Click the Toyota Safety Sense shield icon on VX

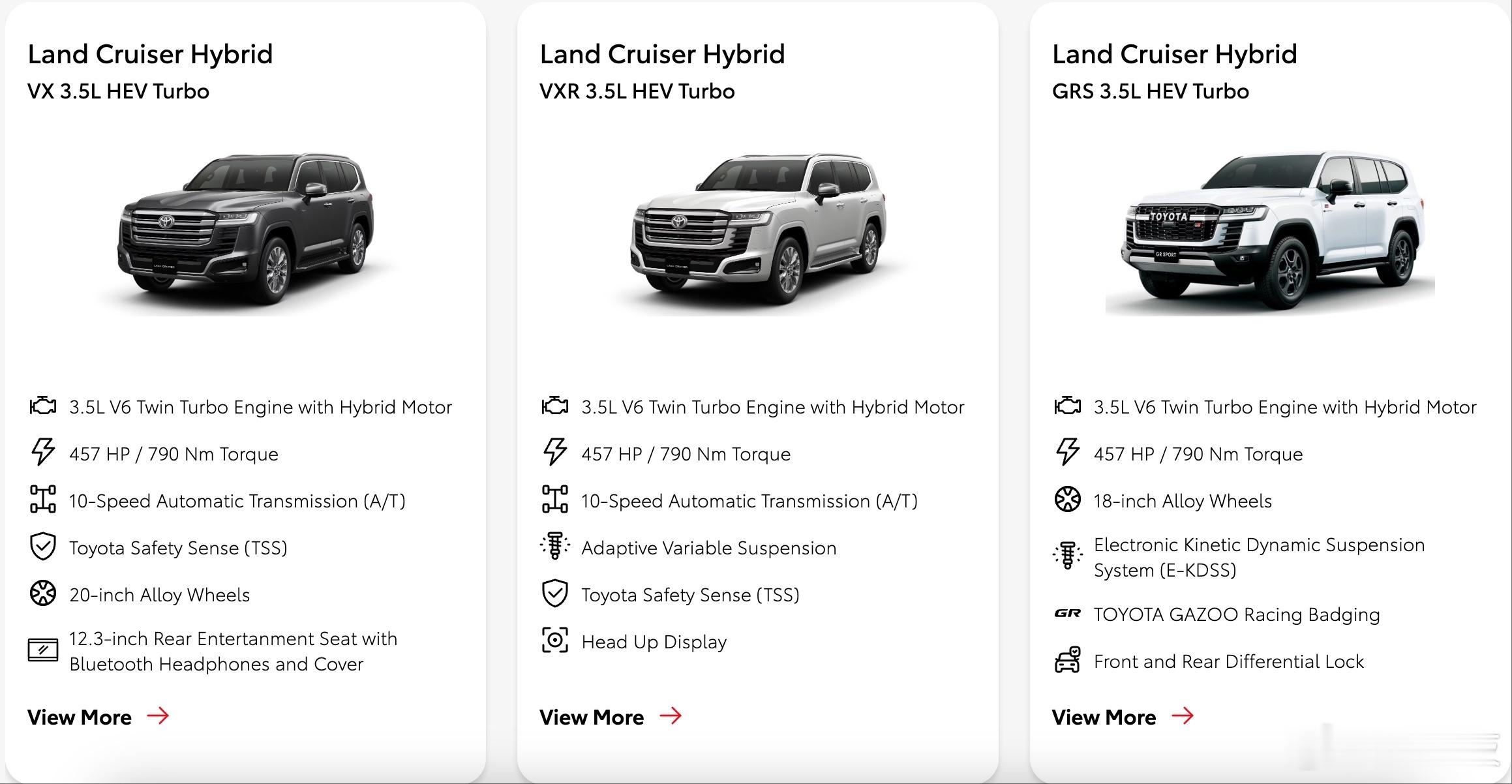point(43,547)
